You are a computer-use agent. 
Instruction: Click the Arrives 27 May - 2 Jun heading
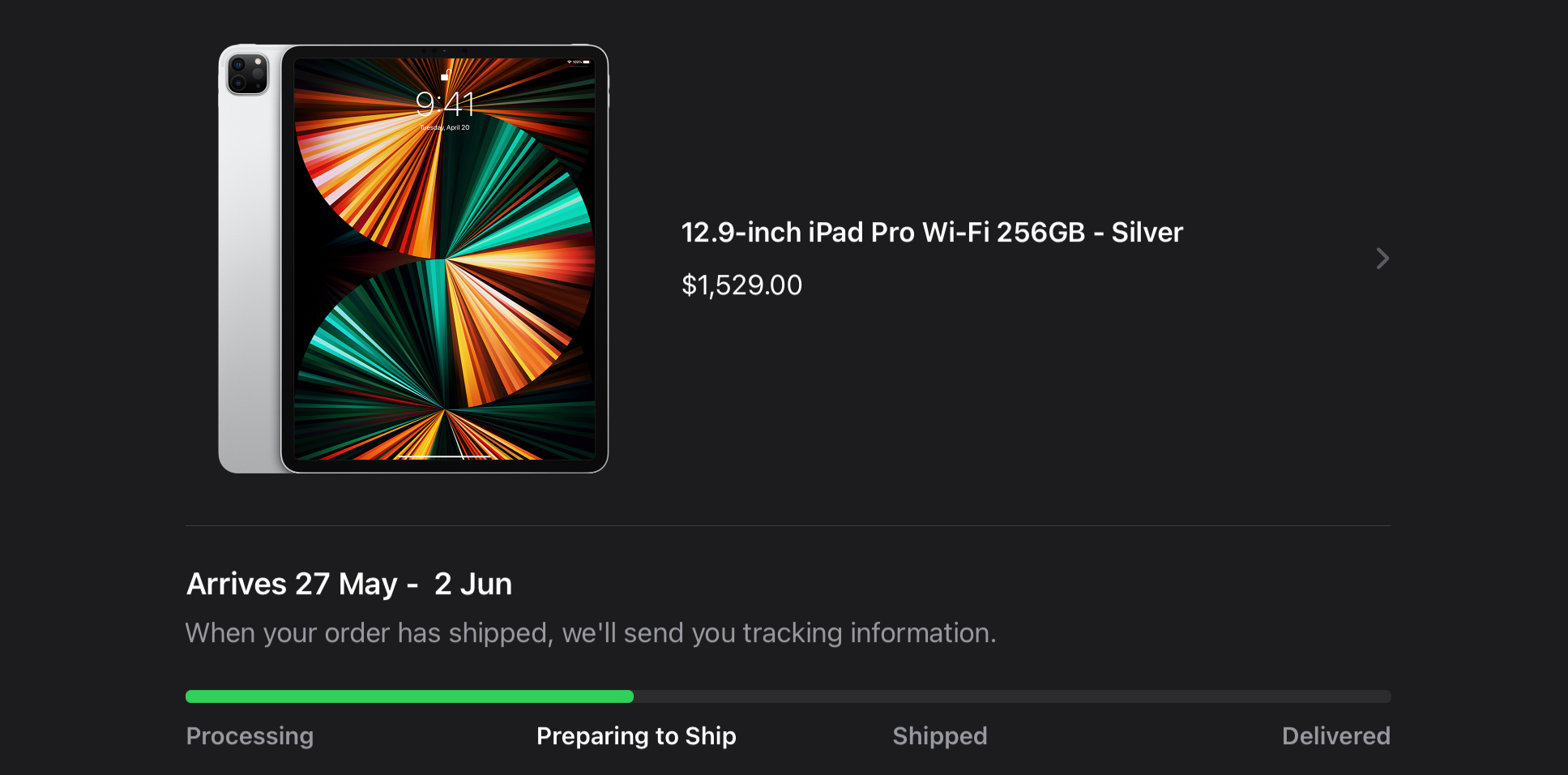pyautogui.click(x=349, y=584)
